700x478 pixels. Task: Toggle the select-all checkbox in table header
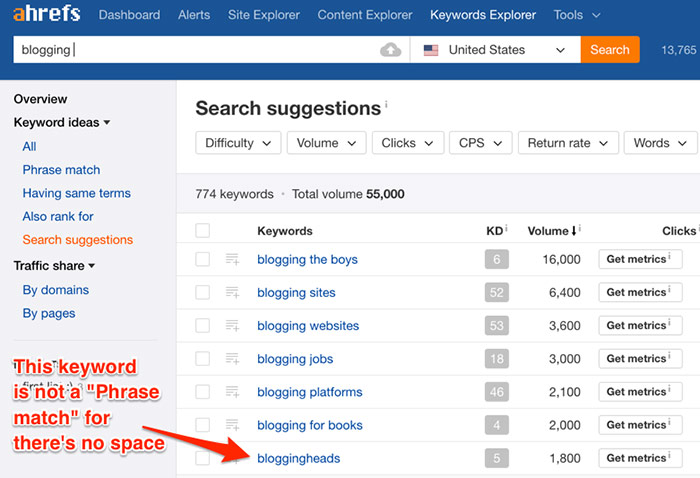pyautogui.click(x=203, y=231)
